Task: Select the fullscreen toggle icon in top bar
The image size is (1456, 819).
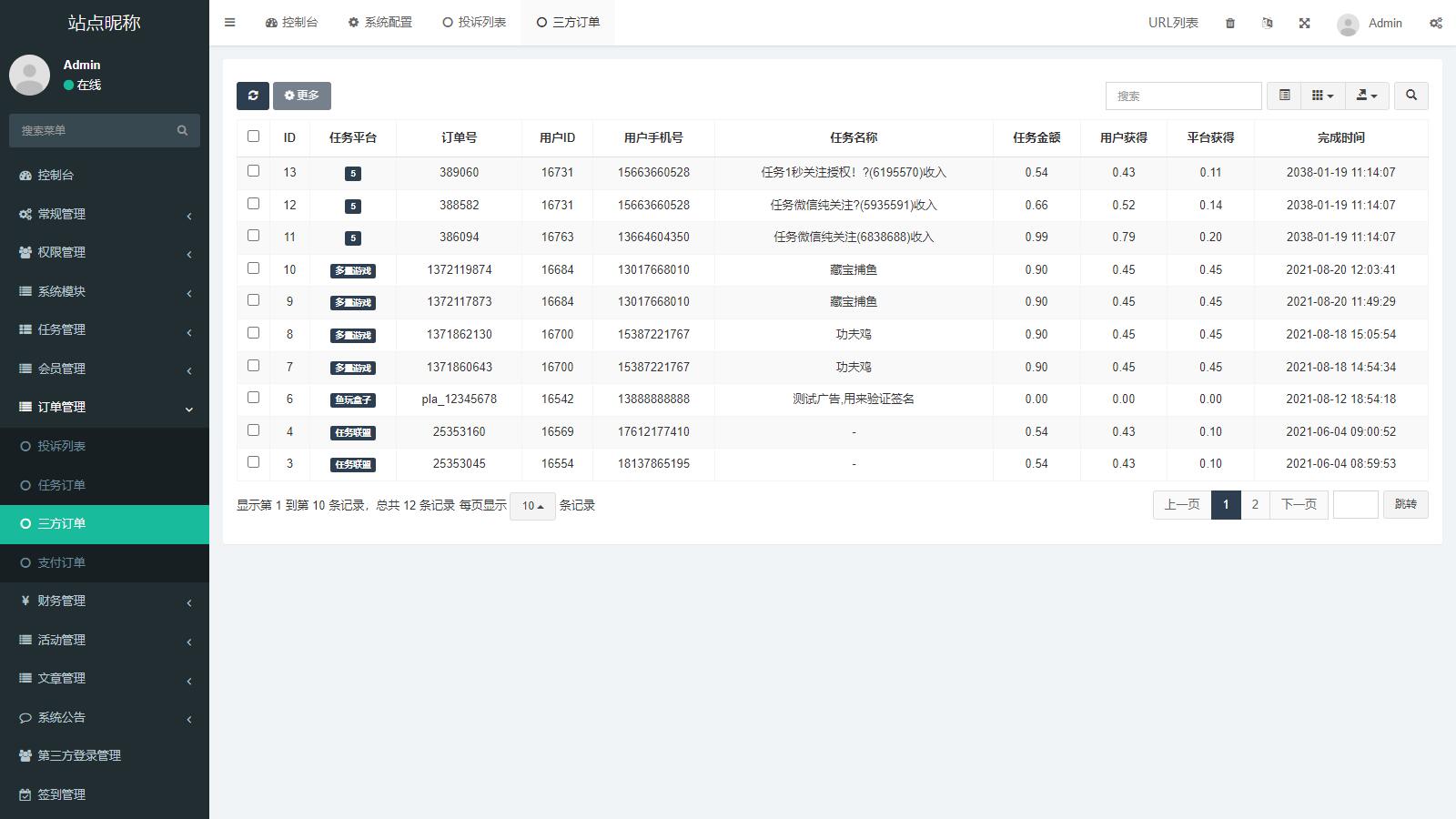Action: tap(1304, 23)
